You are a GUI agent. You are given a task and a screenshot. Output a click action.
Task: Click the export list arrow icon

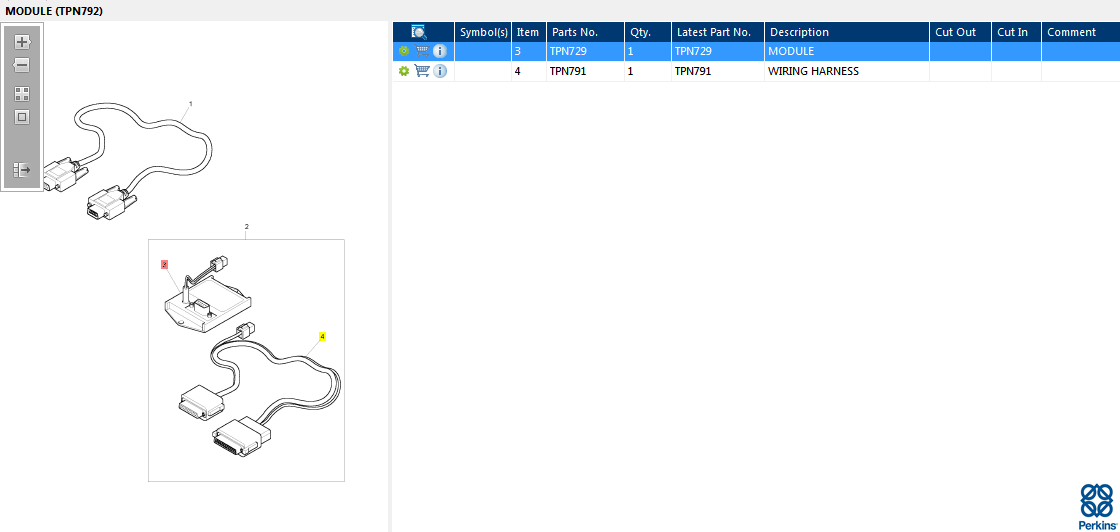(22, 170)
